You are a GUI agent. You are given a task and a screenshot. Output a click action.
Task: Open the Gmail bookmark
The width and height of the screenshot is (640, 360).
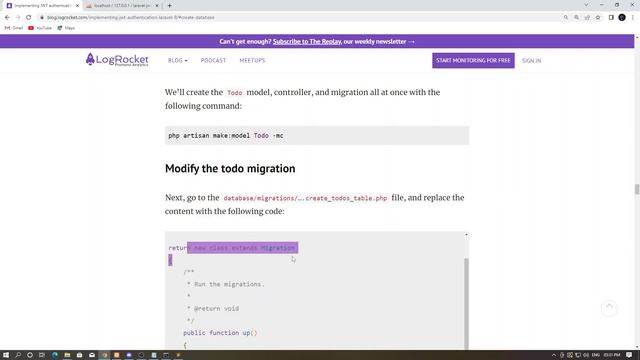tap(14, 28)
